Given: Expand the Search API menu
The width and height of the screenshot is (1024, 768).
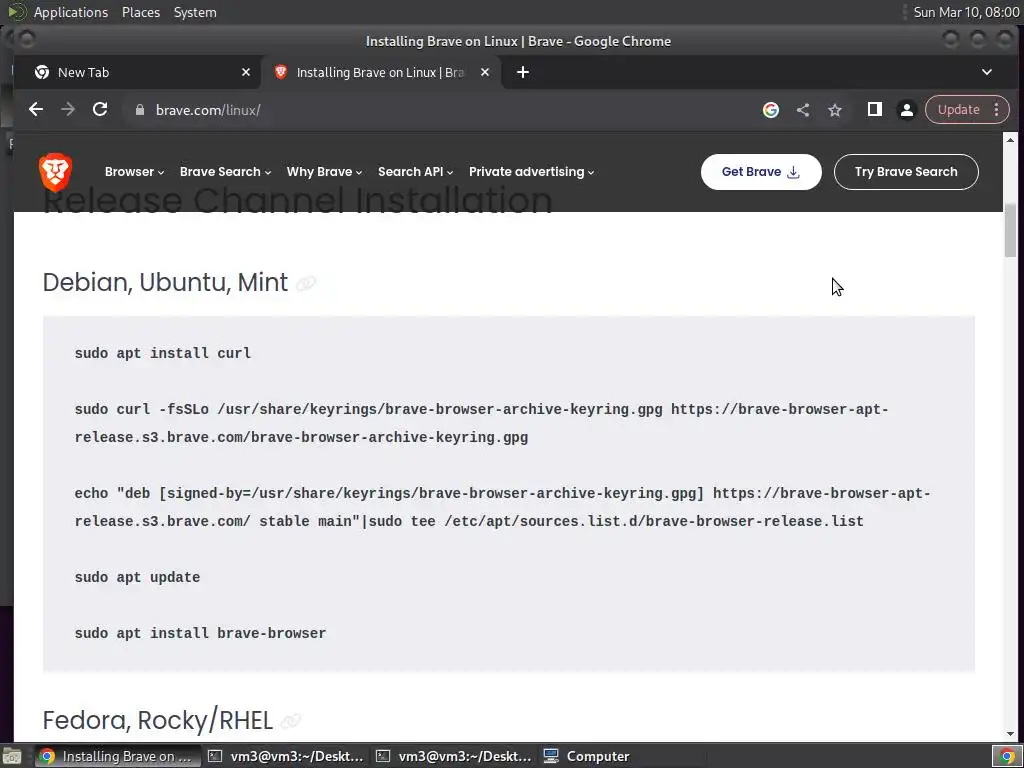Looking at the screenshot, I should (x=415, y=172).
